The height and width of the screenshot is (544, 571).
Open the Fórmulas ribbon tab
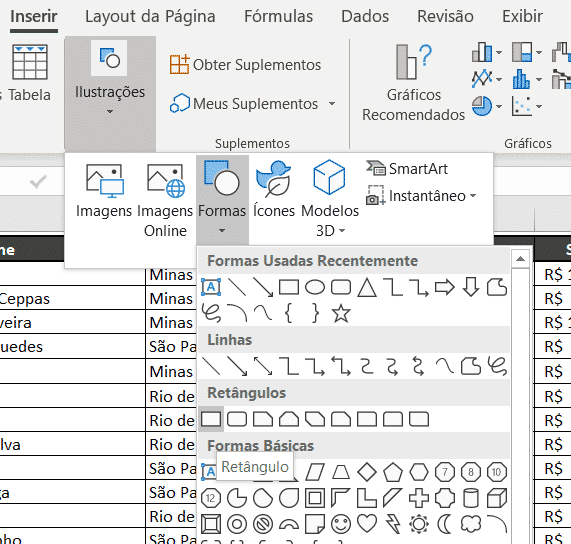[x=278, y=17]
